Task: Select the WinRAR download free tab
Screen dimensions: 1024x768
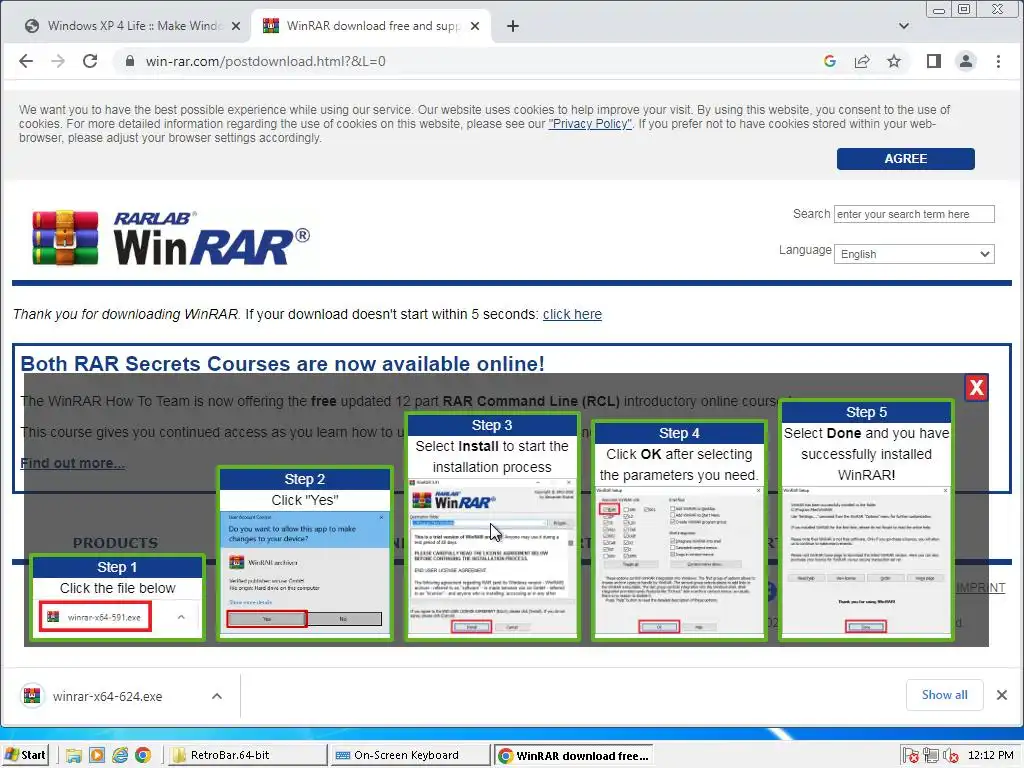Action: pyautogui.click(x=371, y=26)
